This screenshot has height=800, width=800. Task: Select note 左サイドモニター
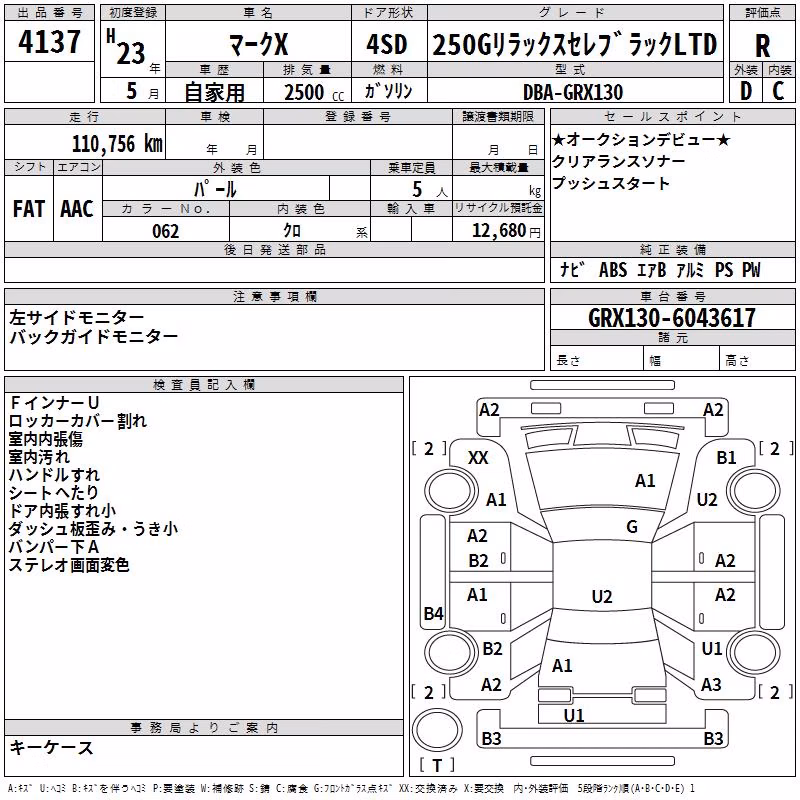click(77, 317)
